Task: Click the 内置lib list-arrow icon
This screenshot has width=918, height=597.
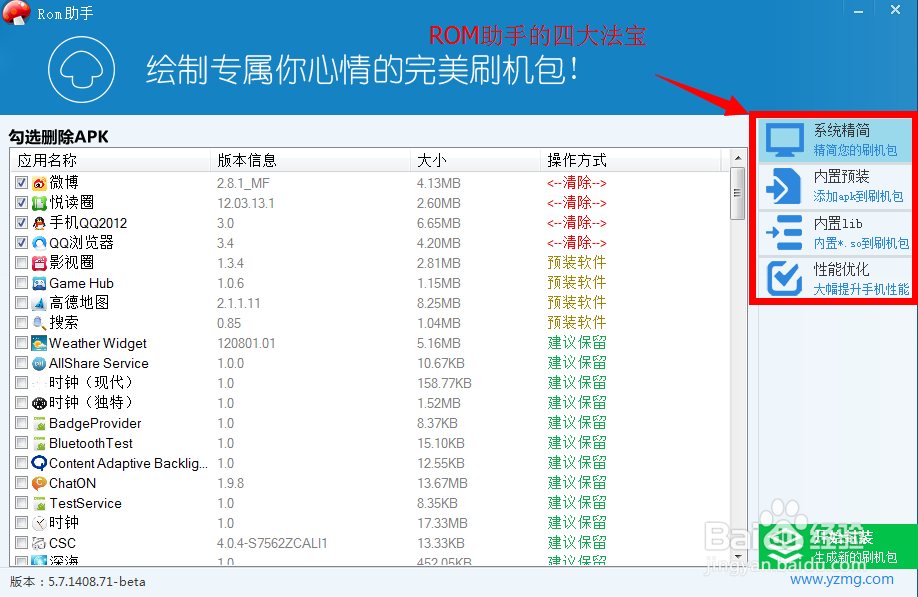Action: coord(784,232)
